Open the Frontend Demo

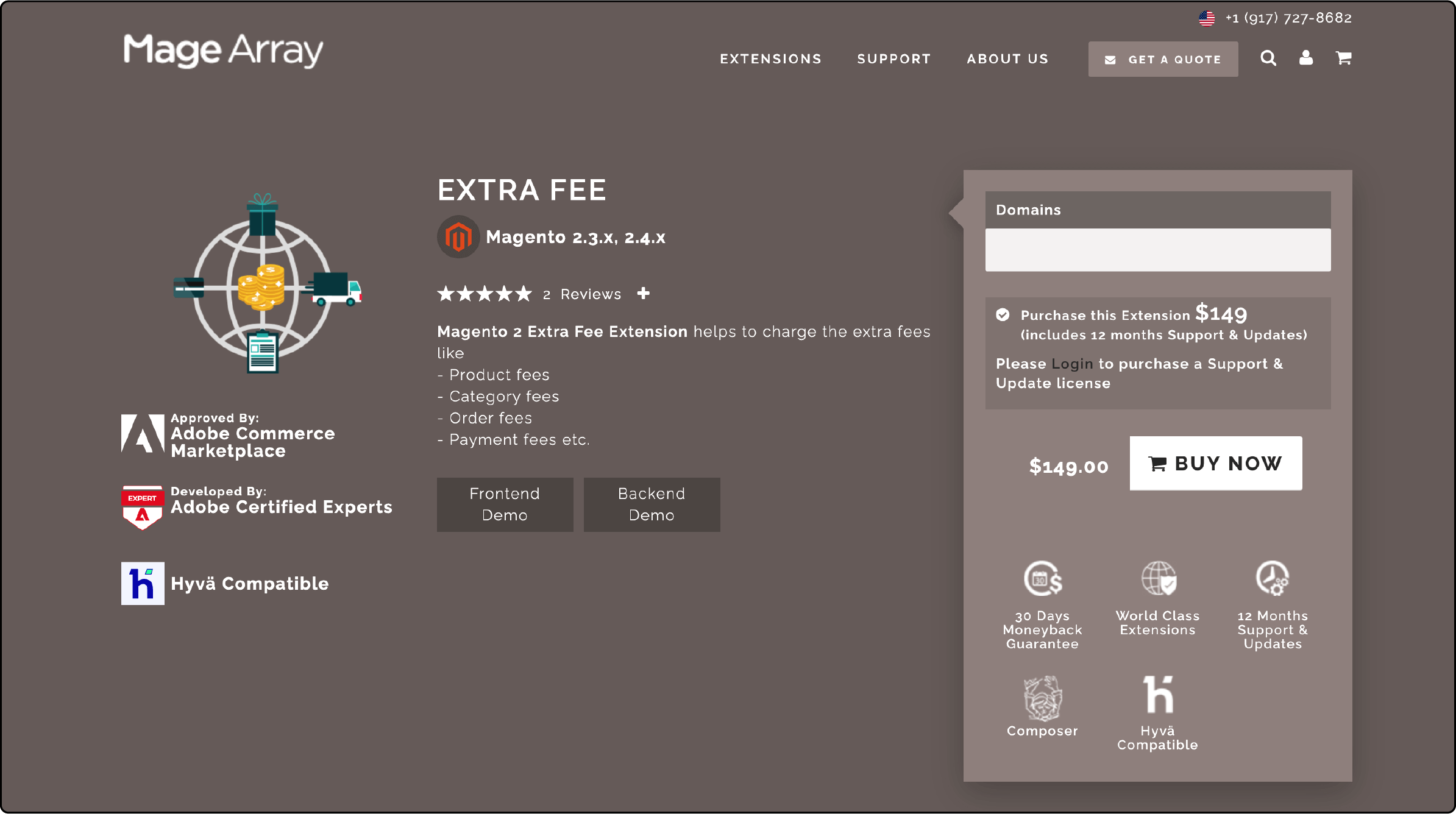pos(504,504)
